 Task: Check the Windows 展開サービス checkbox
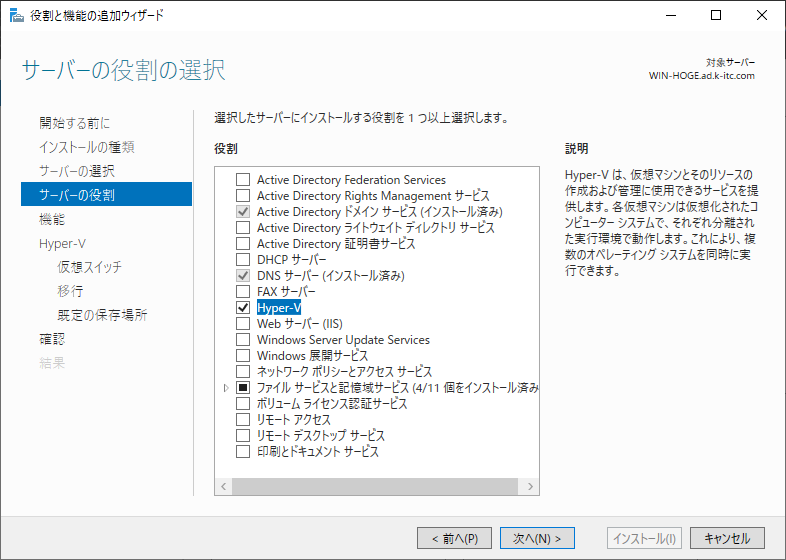click(x=243, y=355)
